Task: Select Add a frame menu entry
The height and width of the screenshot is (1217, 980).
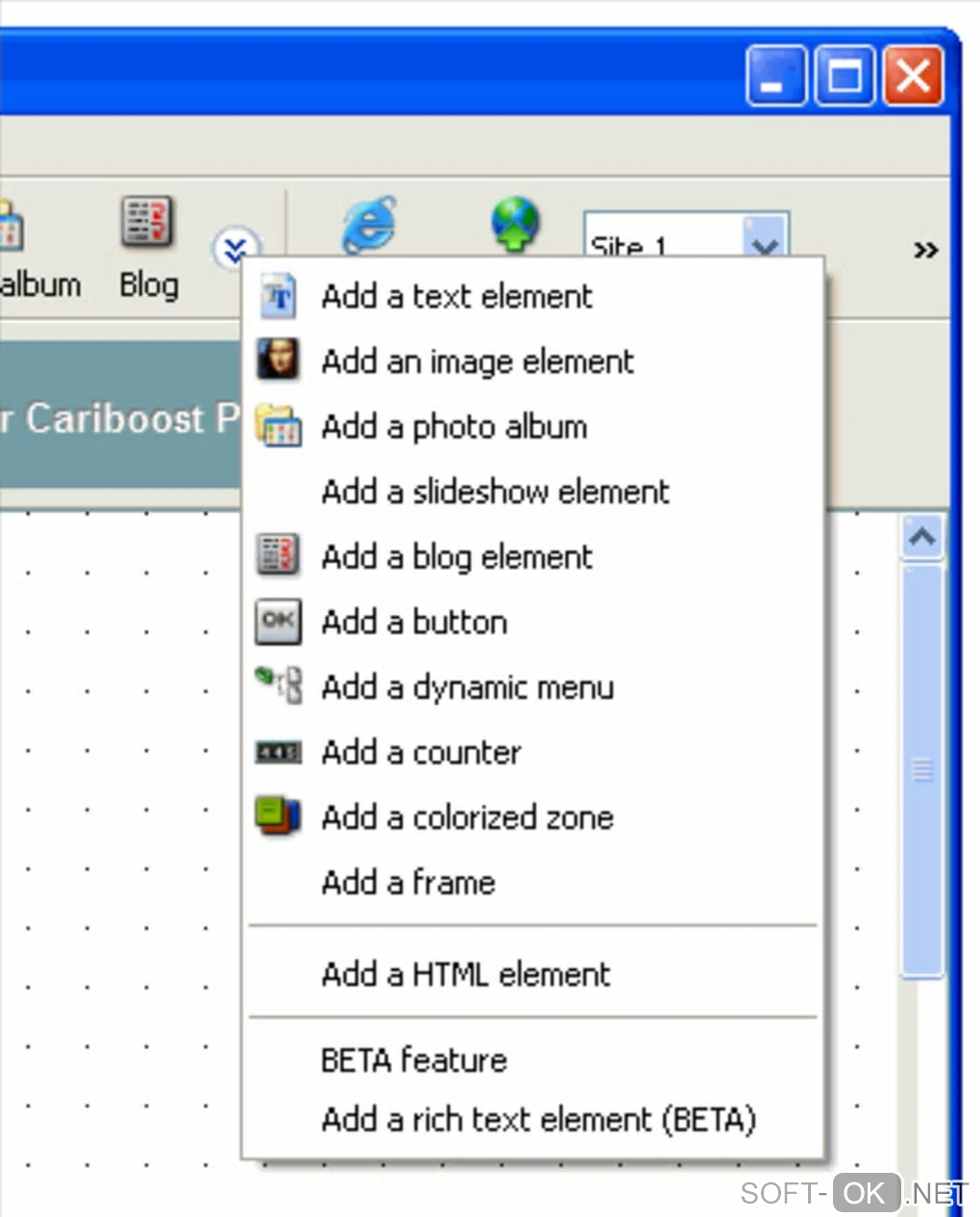Action: coord(408,882)
